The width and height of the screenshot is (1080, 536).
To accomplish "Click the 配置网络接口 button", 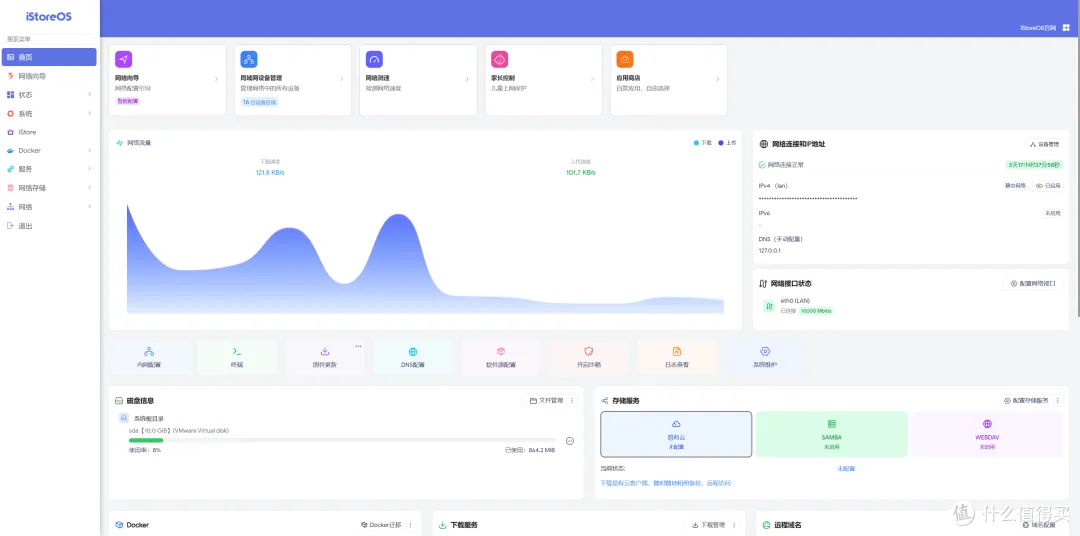I will pos(1032,284).
